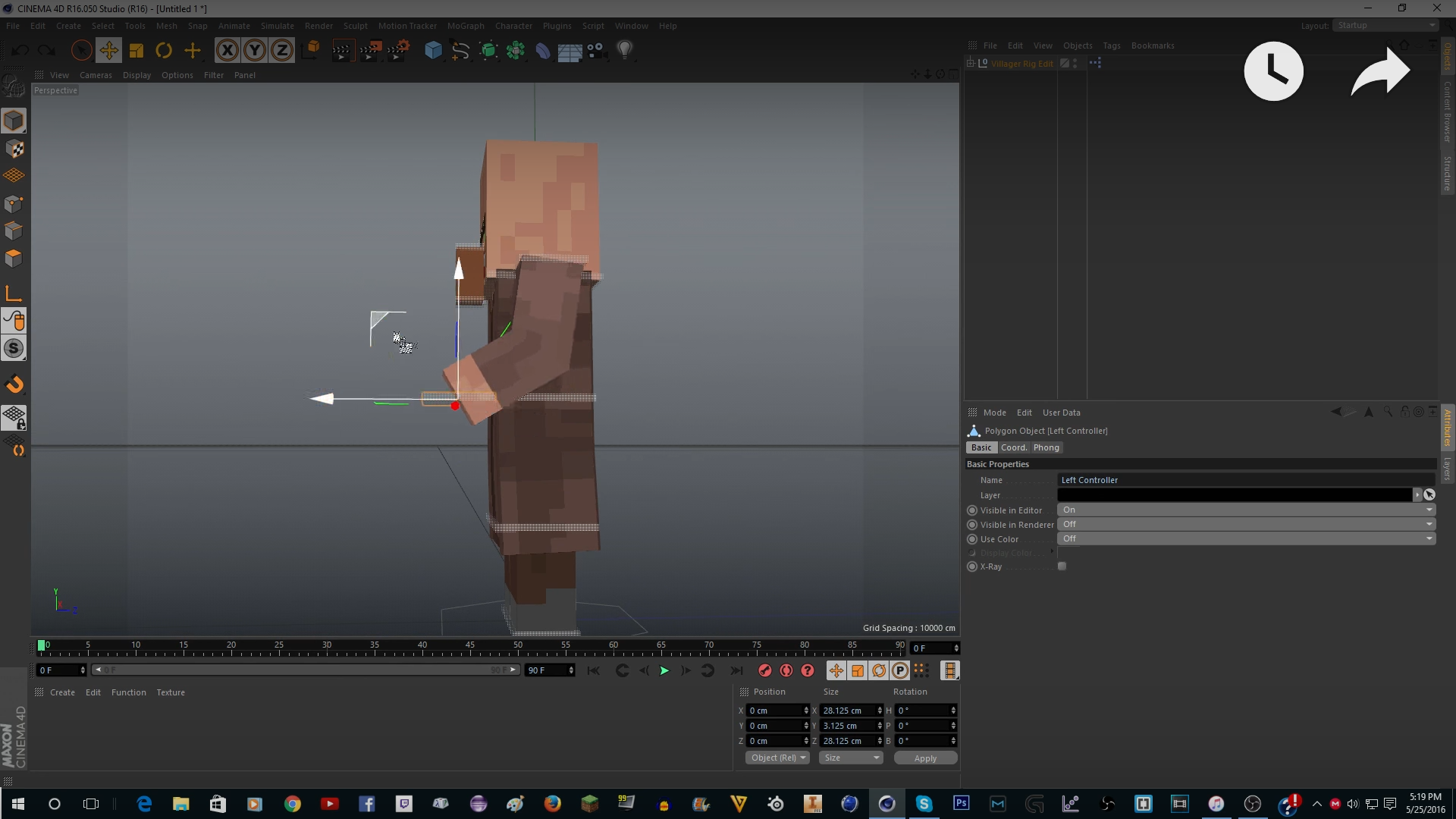1456x819 pixels.
Task: Add a Light object
Action: 624,51
